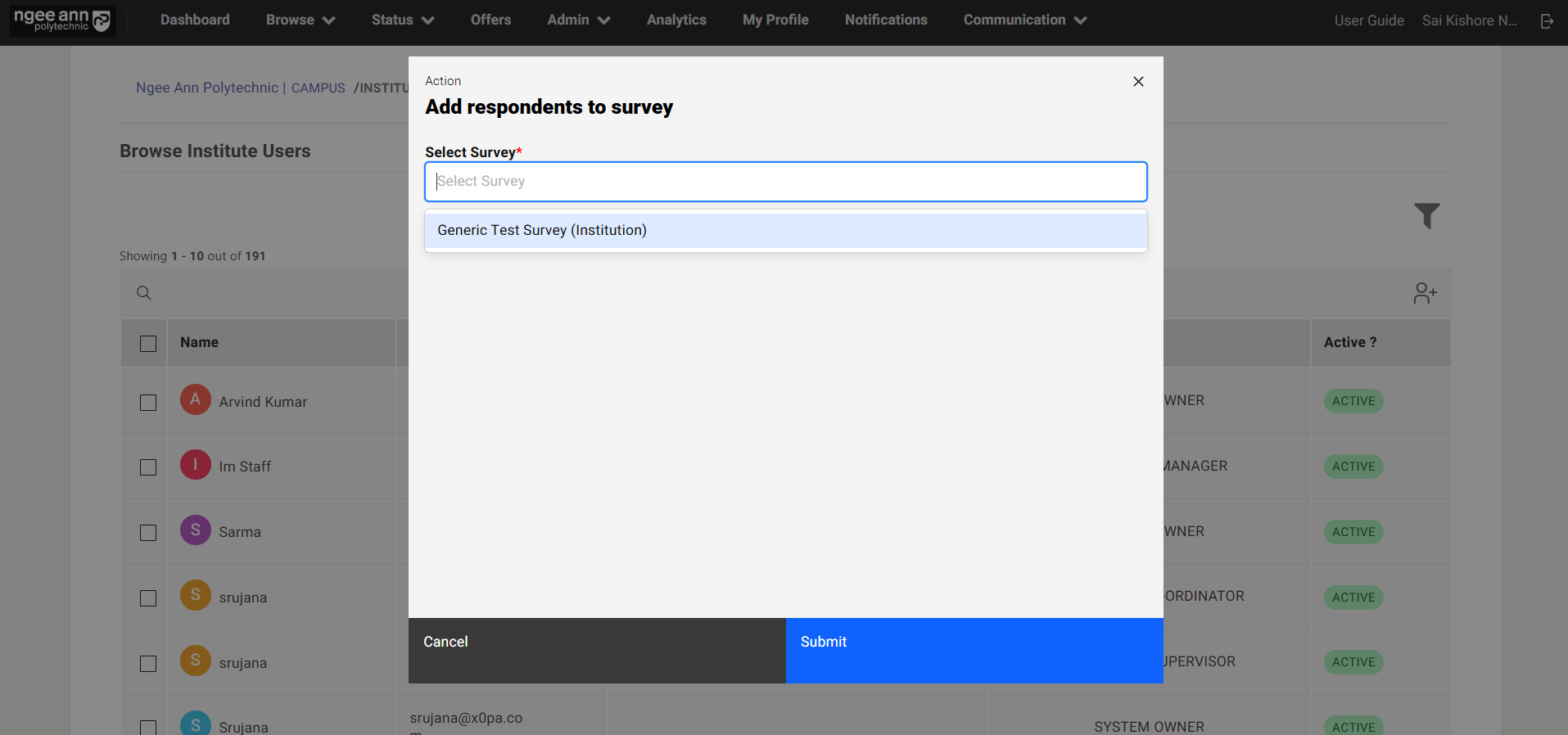
Task: Select the checkbox beside Sarma
Action: click(148, 533)
